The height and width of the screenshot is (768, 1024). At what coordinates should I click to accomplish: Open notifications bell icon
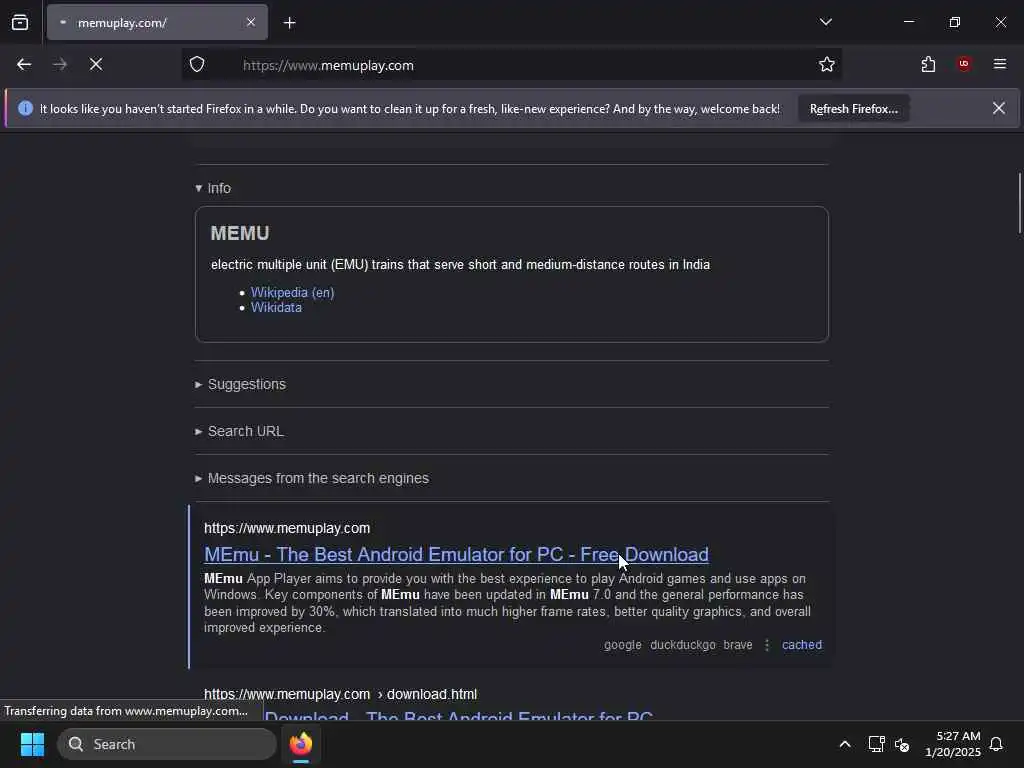point(996,744)
